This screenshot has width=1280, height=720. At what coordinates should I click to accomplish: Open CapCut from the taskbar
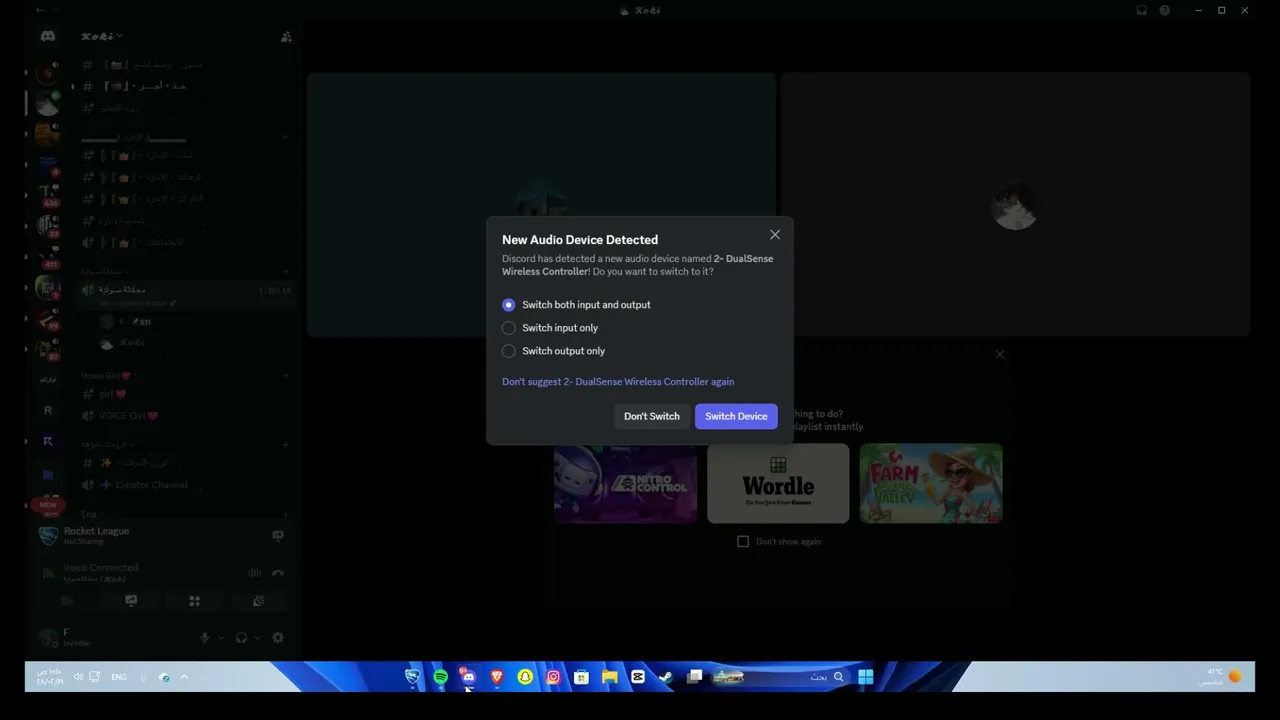coord(638,677)
